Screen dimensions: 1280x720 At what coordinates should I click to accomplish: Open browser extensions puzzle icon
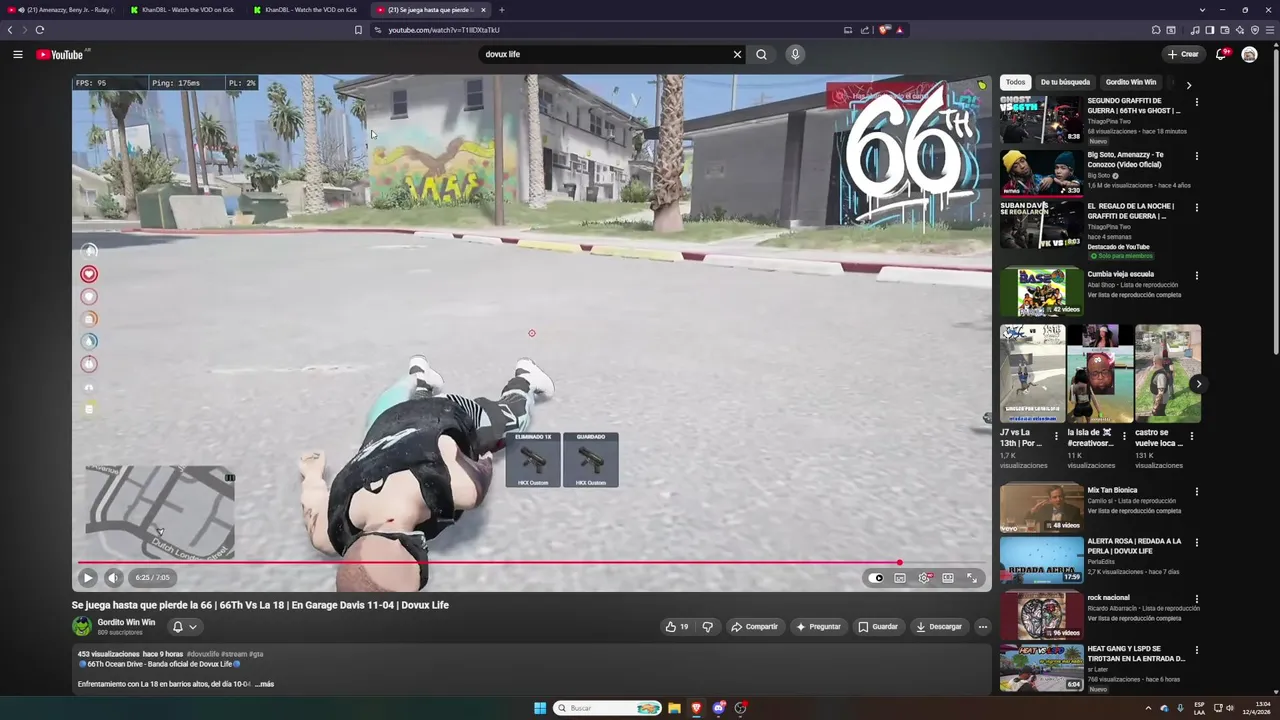coord(1156,30)
